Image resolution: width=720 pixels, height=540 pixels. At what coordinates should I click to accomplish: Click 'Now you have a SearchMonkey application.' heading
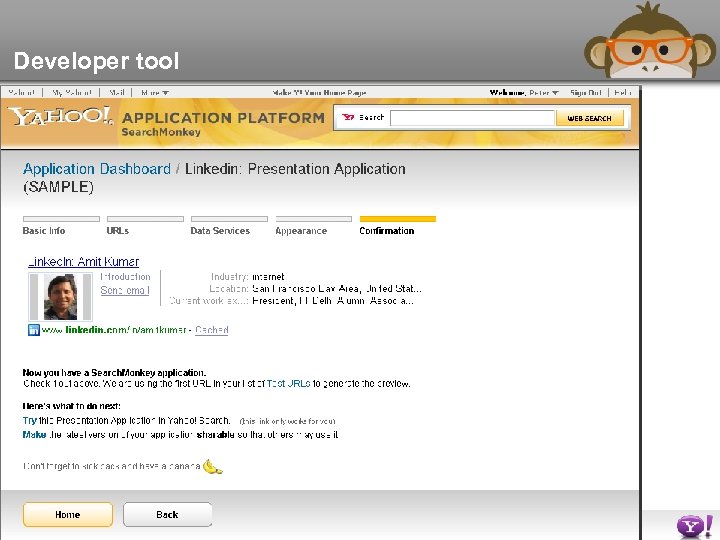coord(114,372)
